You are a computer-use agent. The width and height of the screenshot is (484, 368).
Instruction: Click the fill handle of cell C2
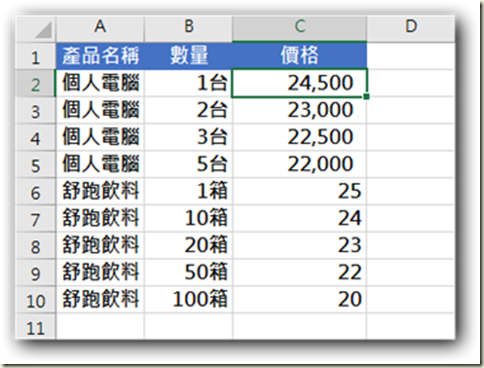[367, 97]
